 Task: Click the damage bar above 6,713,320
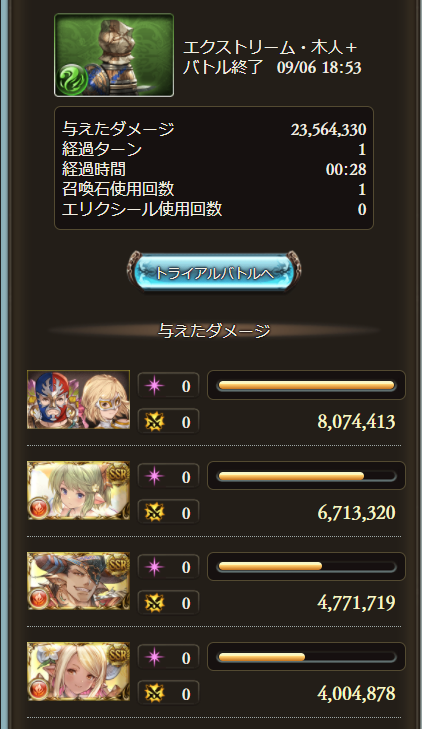click(306, 476)
